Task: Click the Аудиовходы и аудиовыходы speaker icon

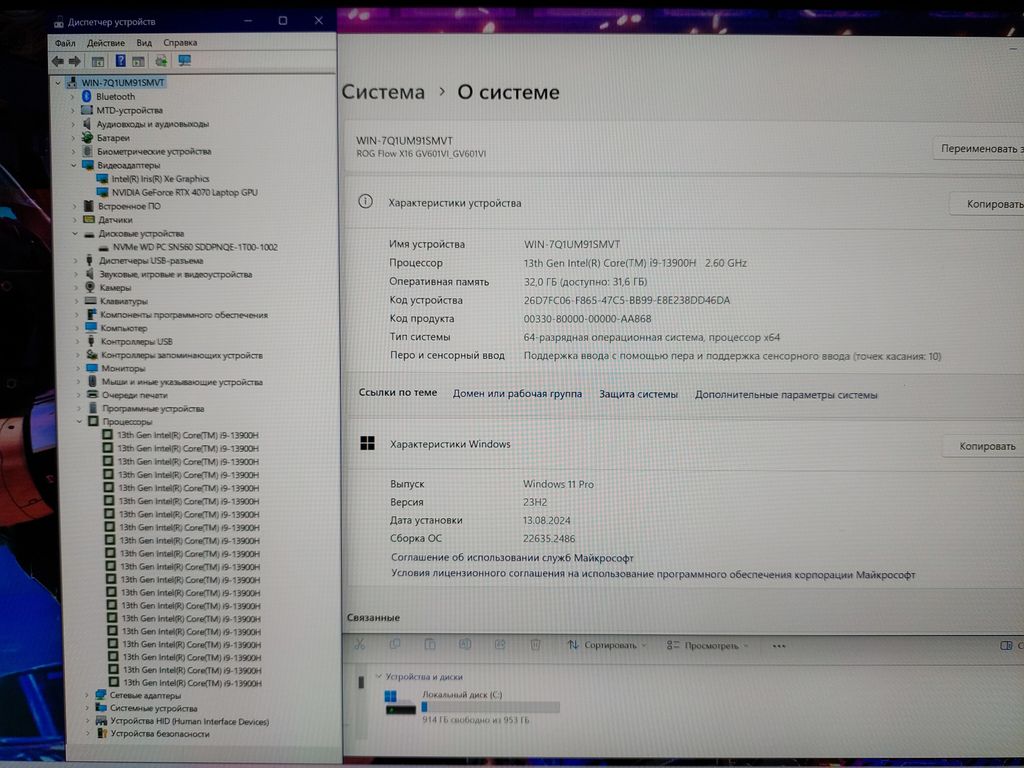Action: pos(88,123)
